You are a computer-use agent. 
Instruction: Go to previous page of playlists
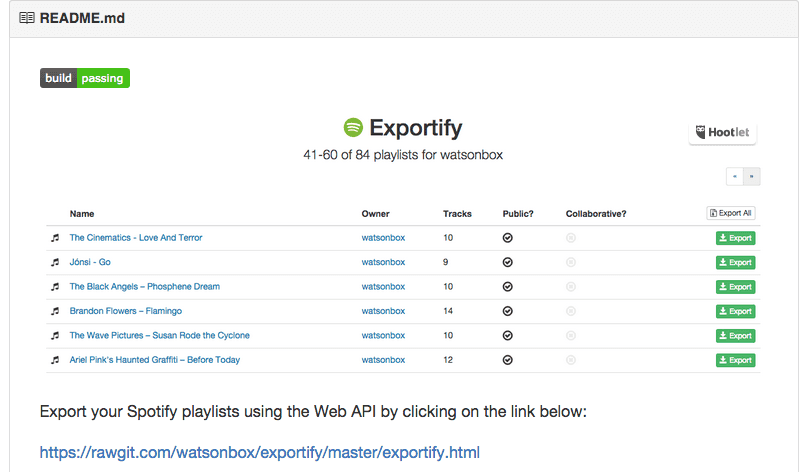(x=734, y=177)
